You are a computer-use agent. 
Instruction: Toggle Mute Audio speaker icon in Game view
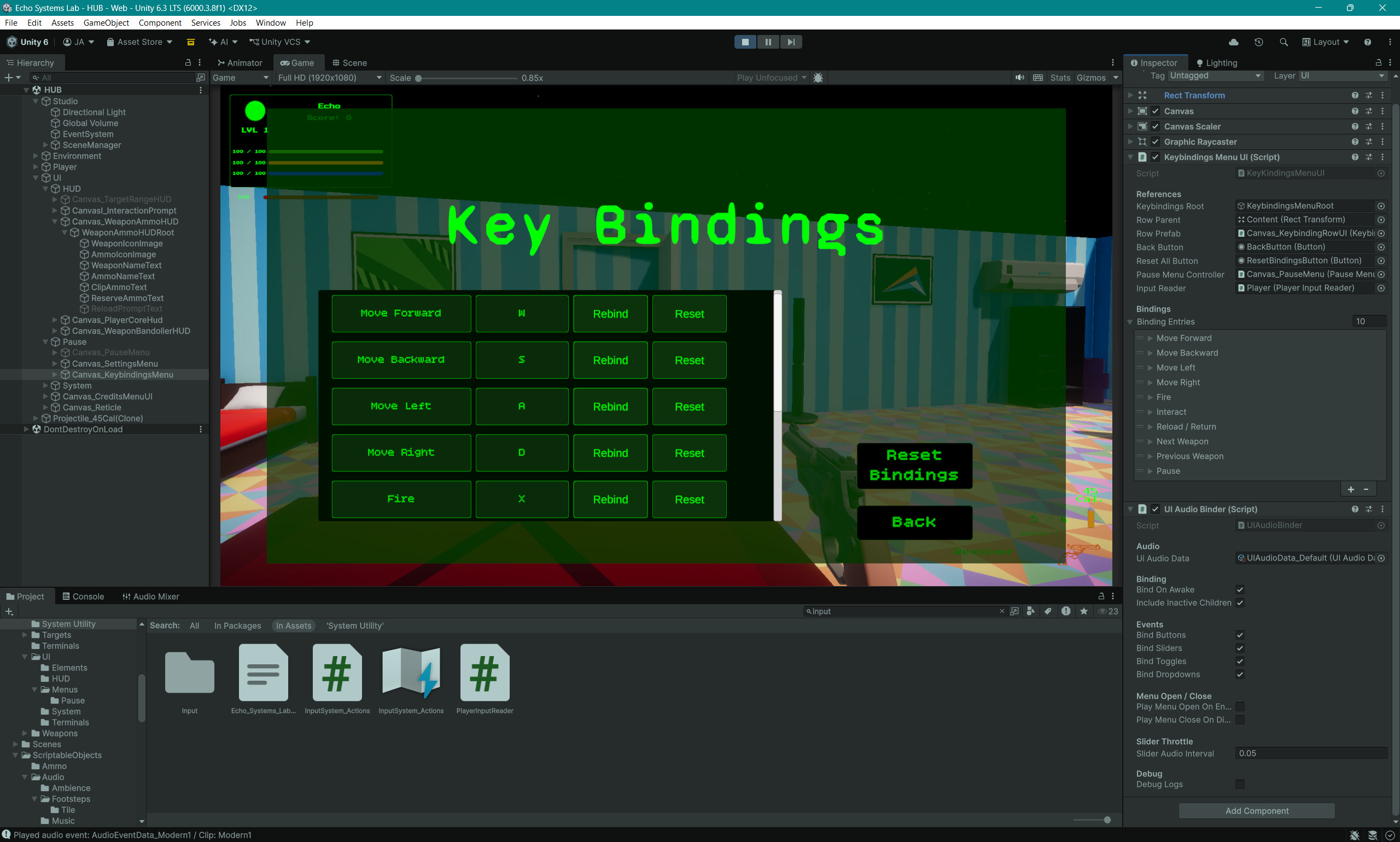coord(1020,78)
